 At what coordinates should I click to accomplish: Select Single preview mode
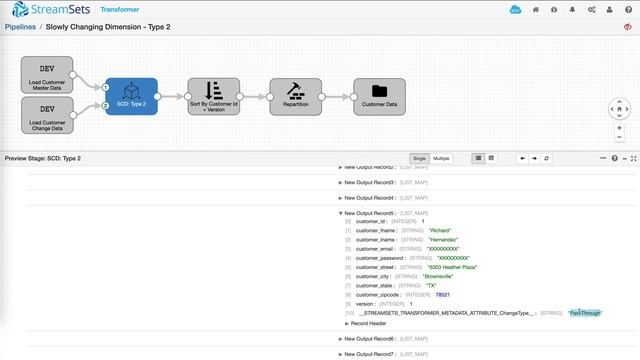[419, 158]
